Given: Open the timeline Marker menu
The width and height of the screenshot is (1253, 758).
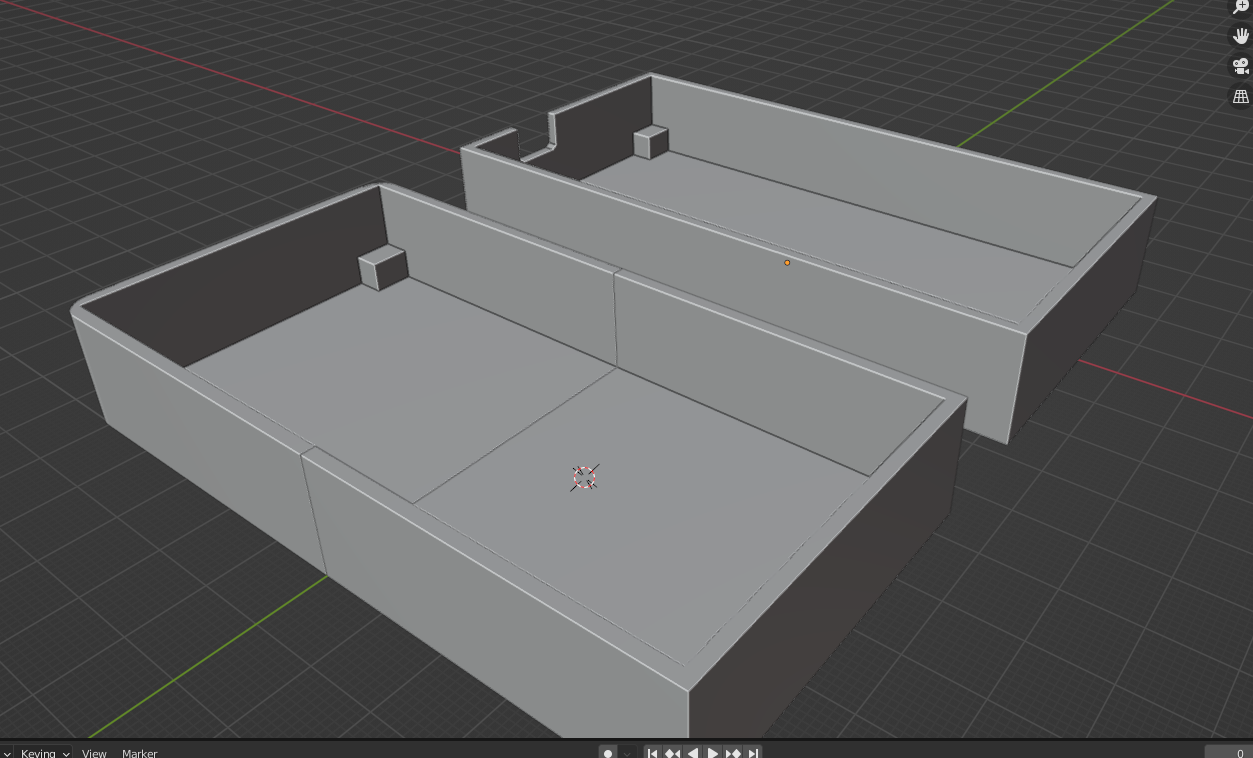Looking at the screenshot, I should click(140, 753).
